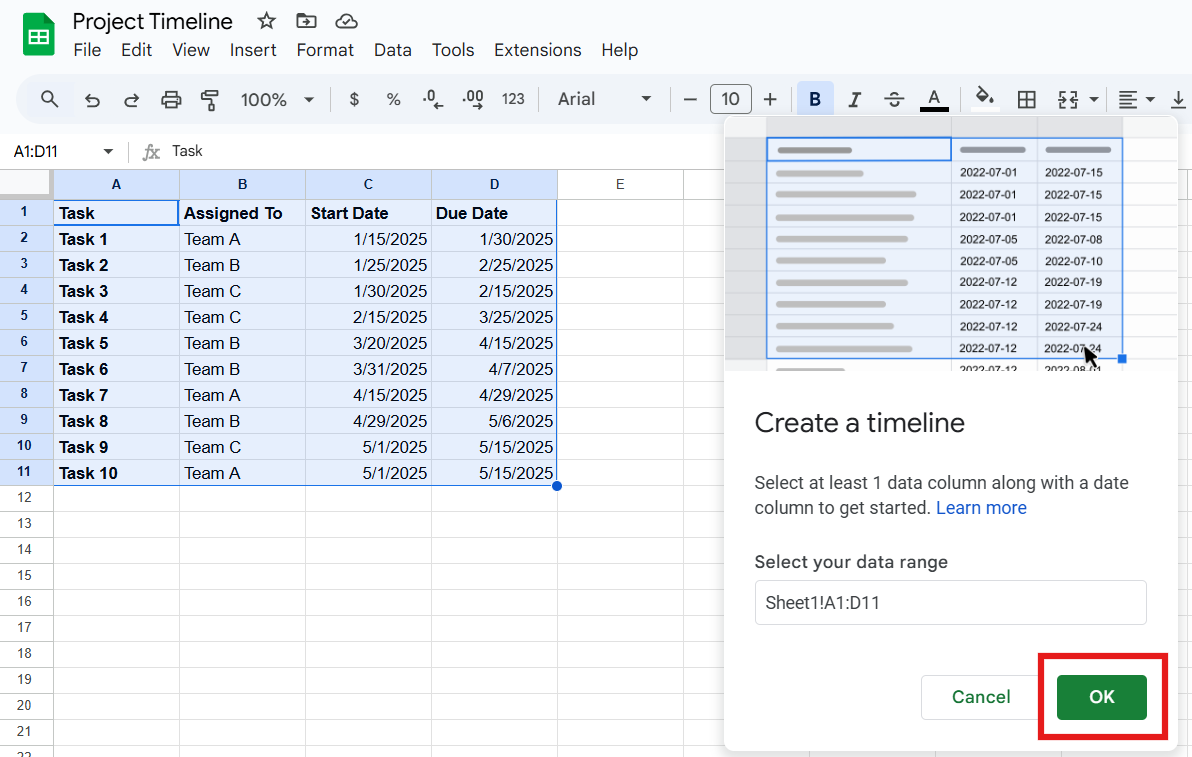Image resolution: width=1192 pixels, height=757 pixels.
Task: Open the text color picker
Action: tap(934, 99)
